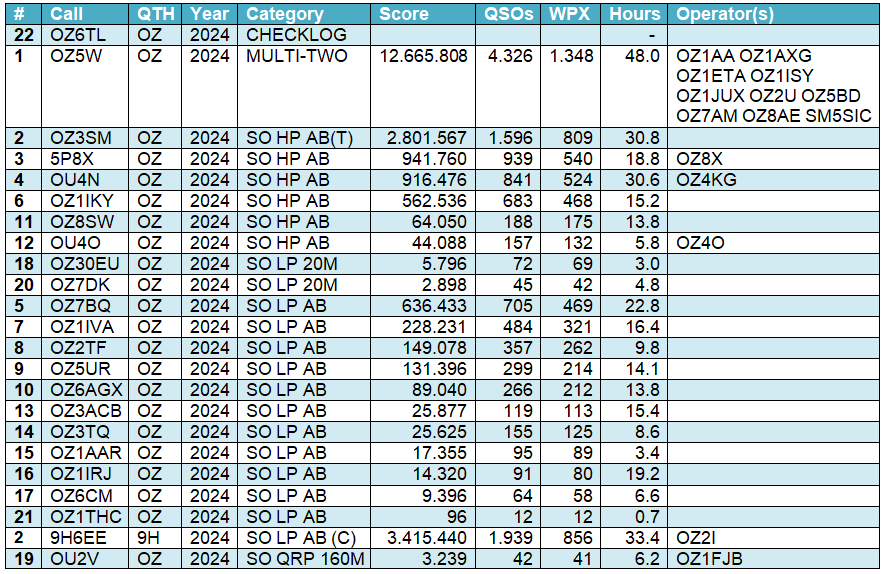The image size is (885, 574).
Task: Select the callsign OZ7BQ
Action: 80,305
